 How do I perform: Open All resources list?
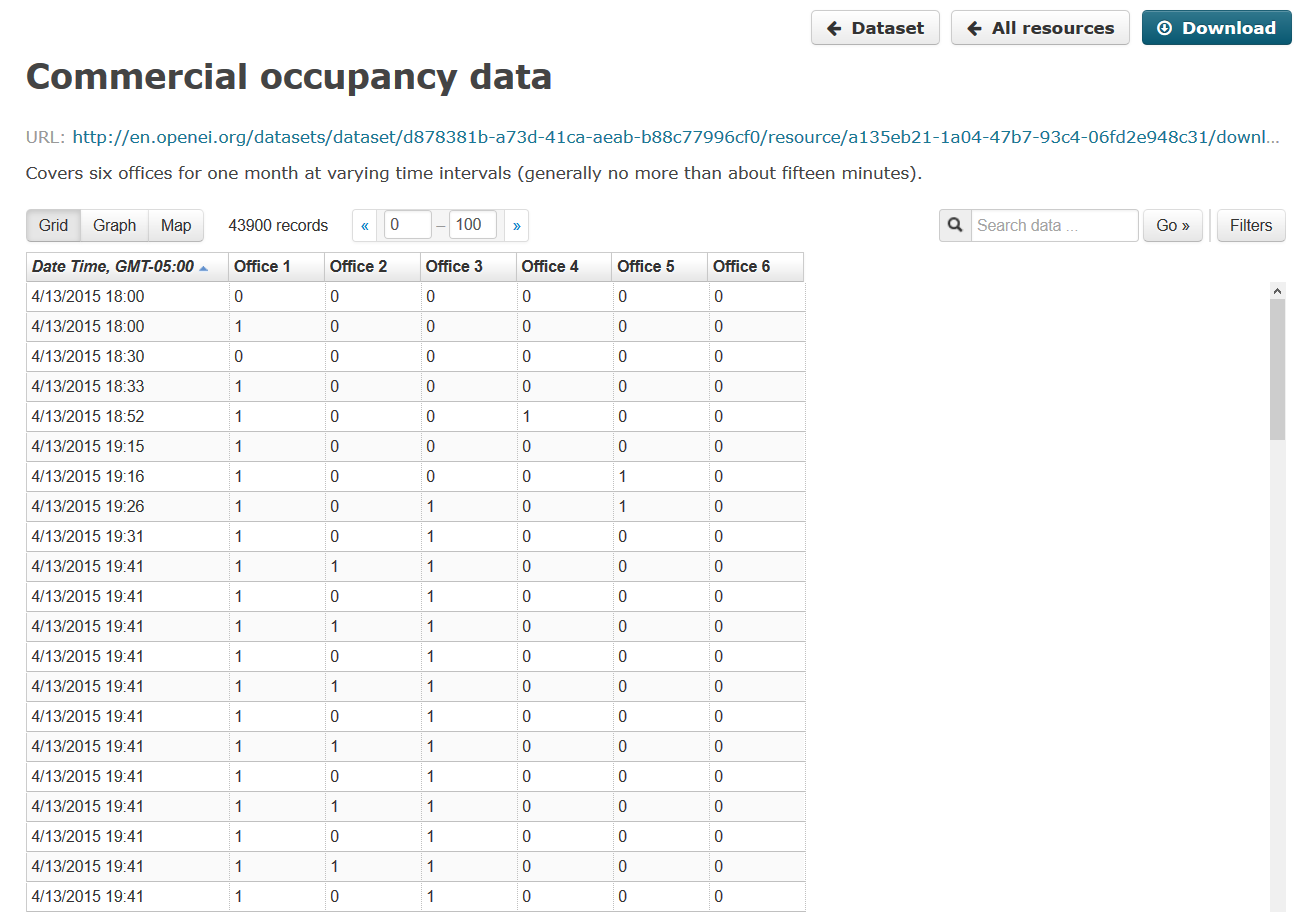point(1040,28)
